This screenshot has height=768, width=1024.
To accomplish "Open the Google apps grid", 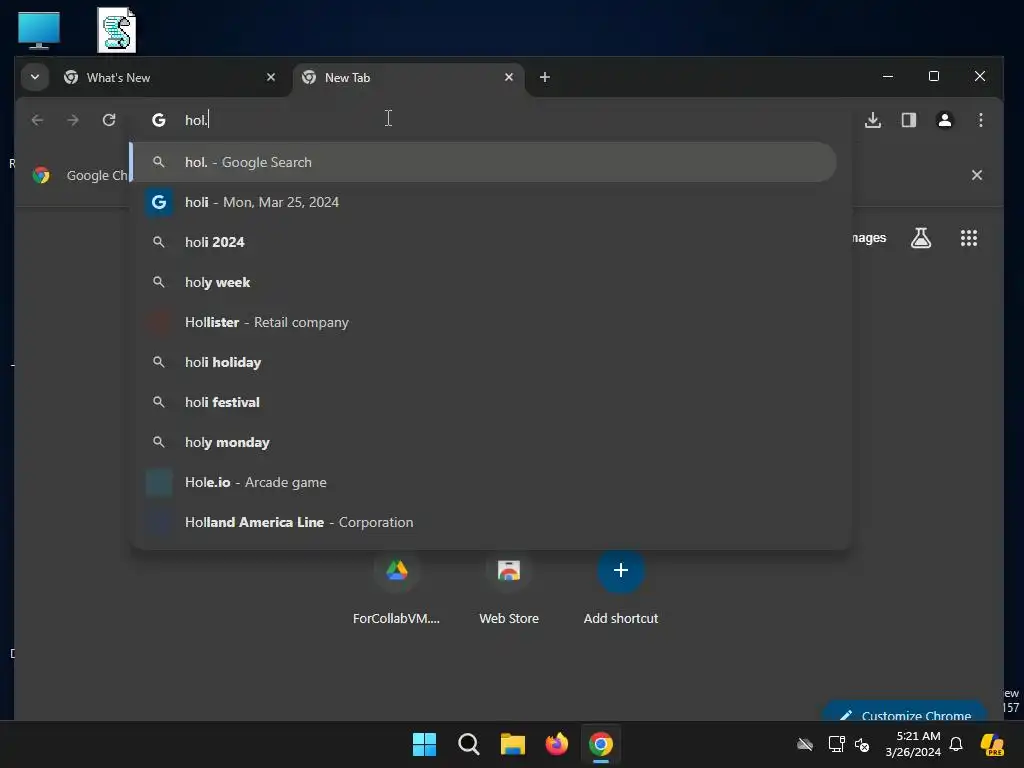I will pos(969,238).
